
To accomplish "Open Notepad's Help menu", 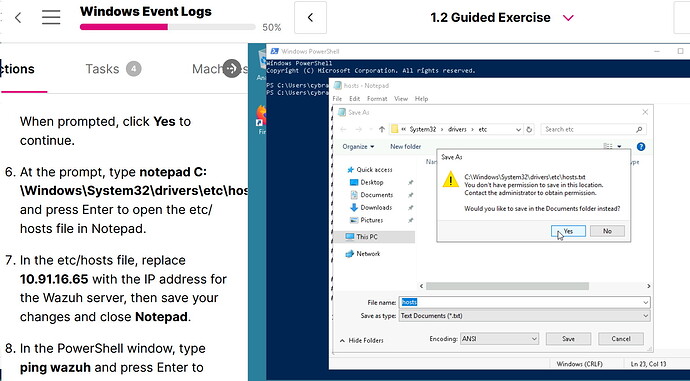I will click(x=421, y=99).
